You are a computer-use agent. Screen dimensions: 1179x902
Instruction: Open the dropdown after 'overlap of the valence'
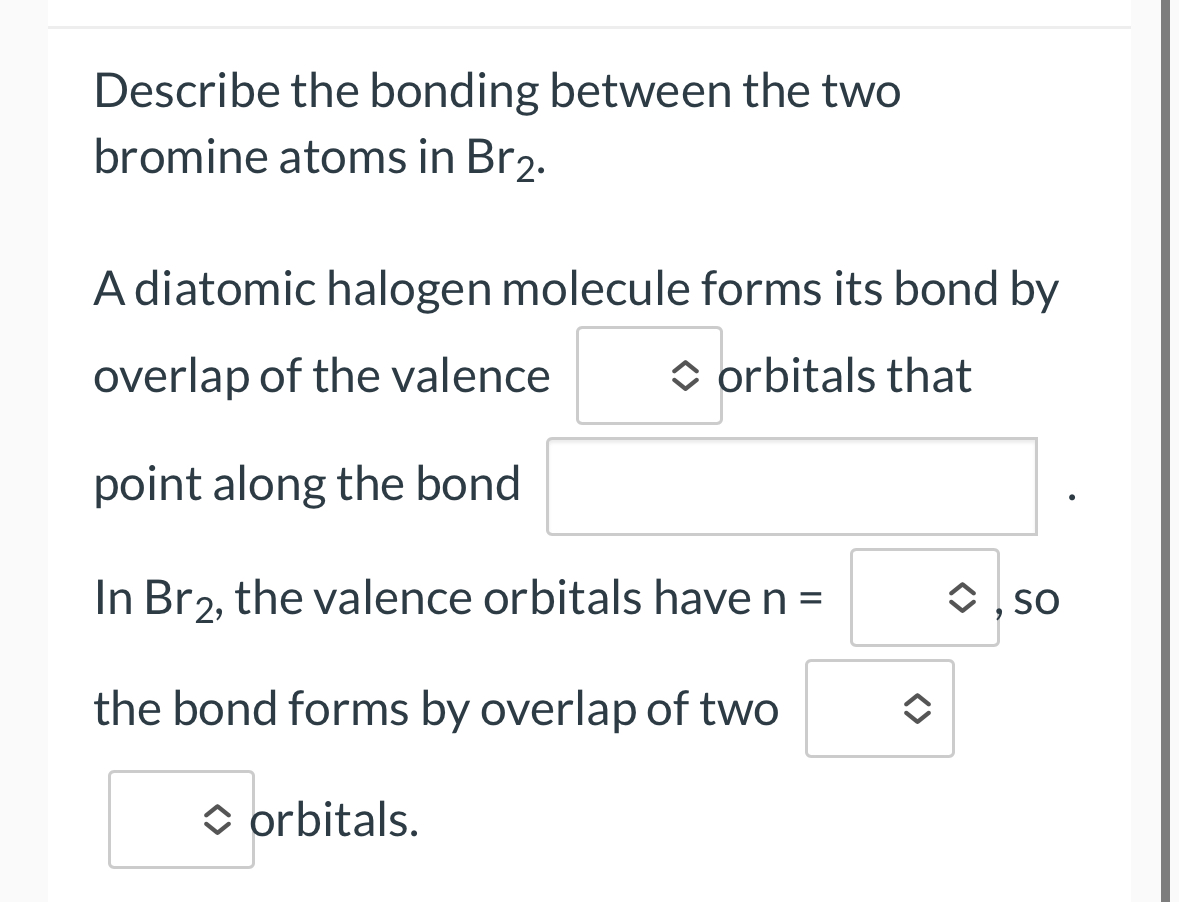point(648,376)
